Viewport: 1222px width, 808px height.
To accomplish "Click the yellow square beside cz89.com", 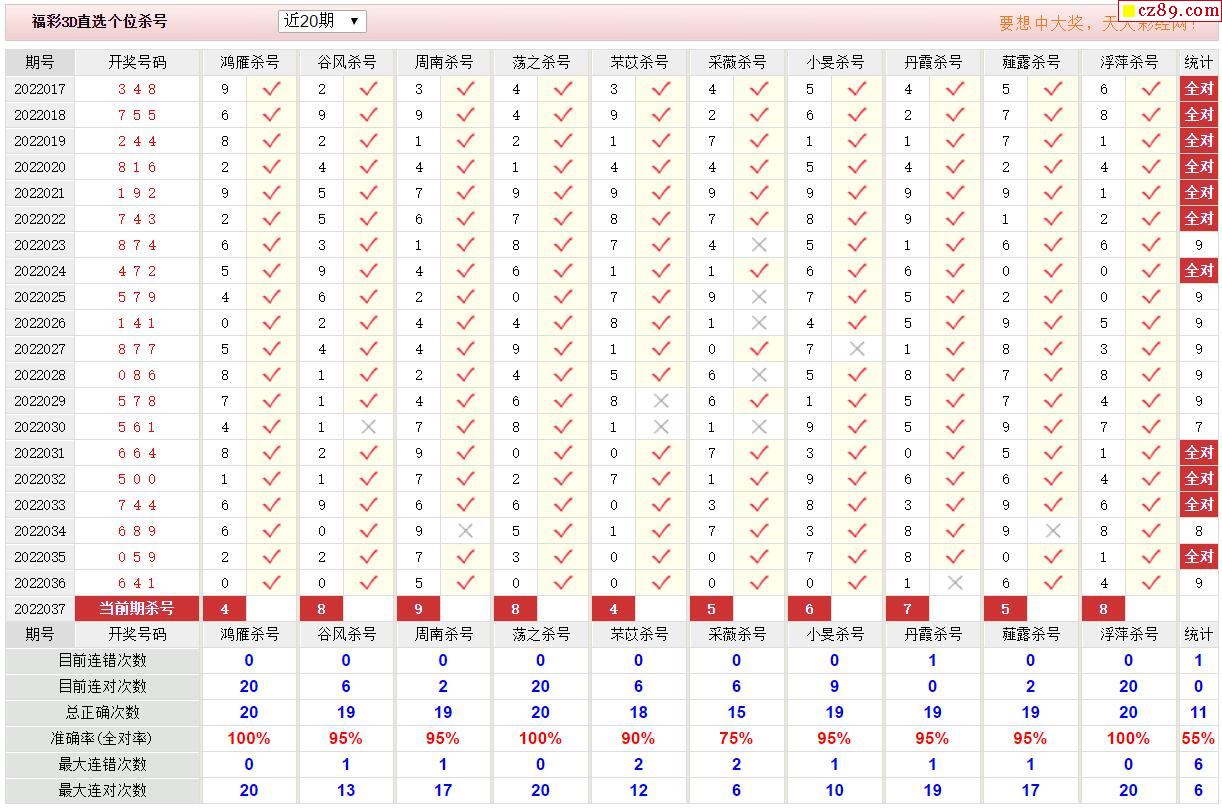I will click(x=1129, y=12).
